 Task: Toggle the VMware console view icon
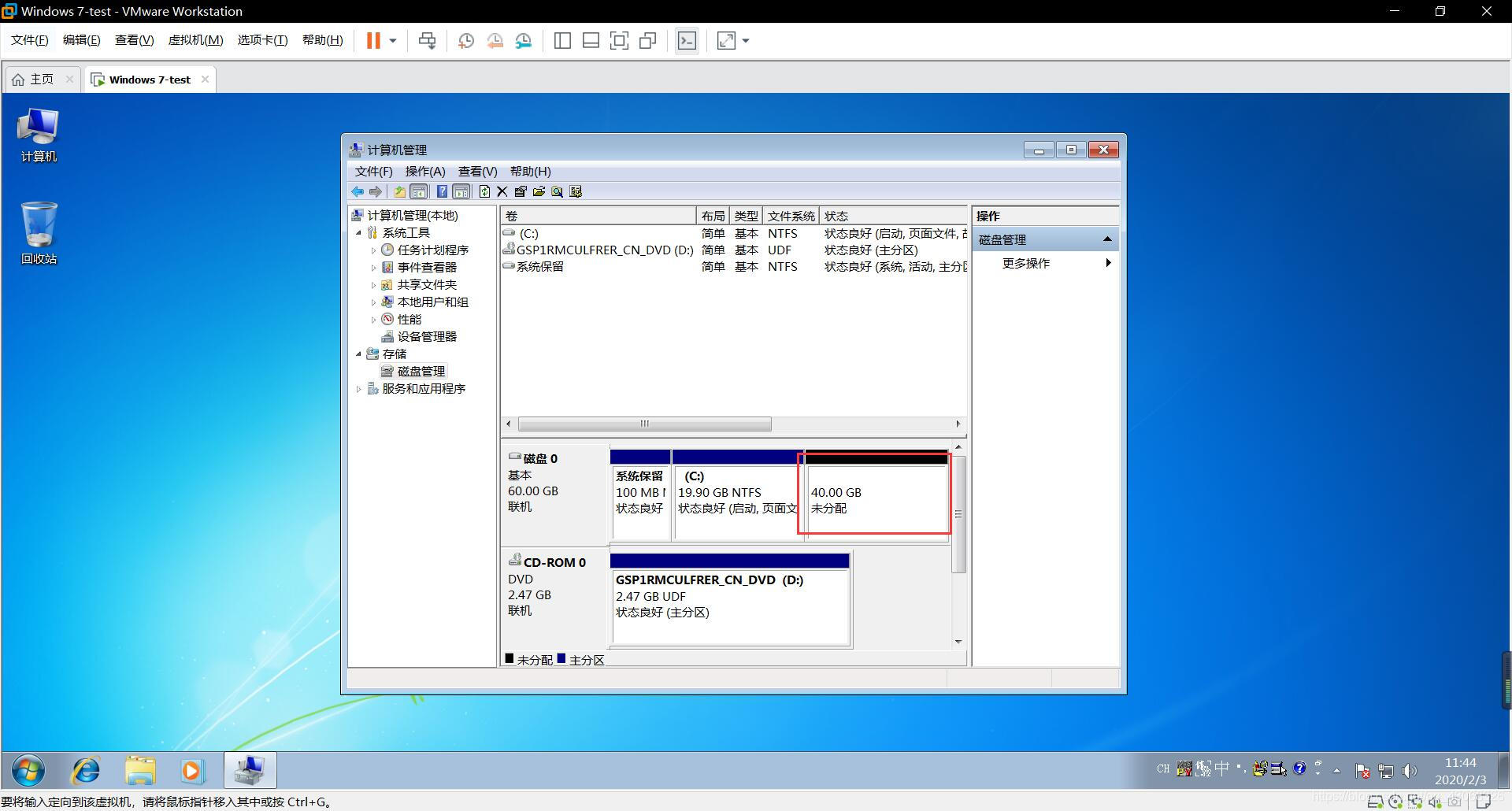click(x=687, y=41)
